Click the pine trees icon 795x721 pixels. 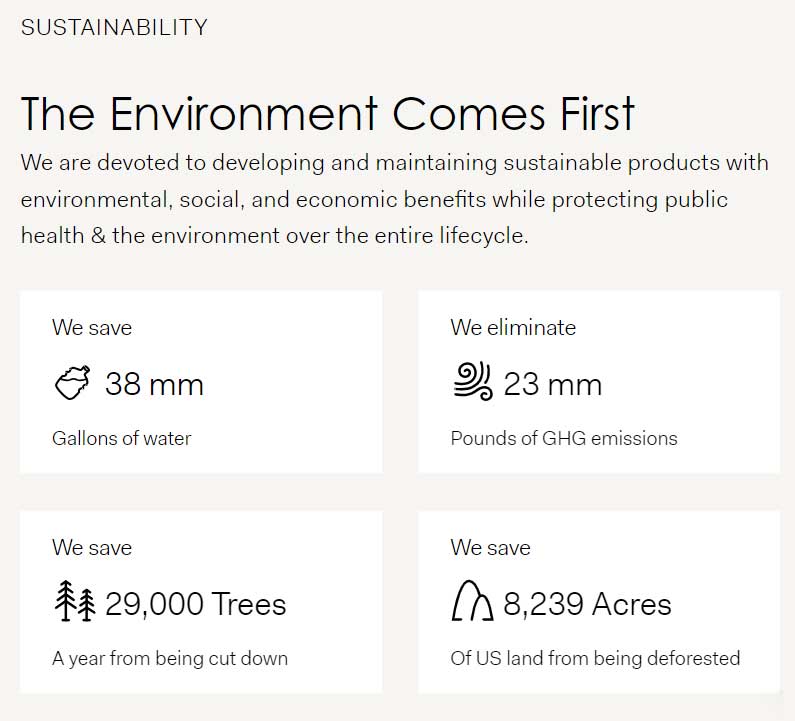click(74, 603)
